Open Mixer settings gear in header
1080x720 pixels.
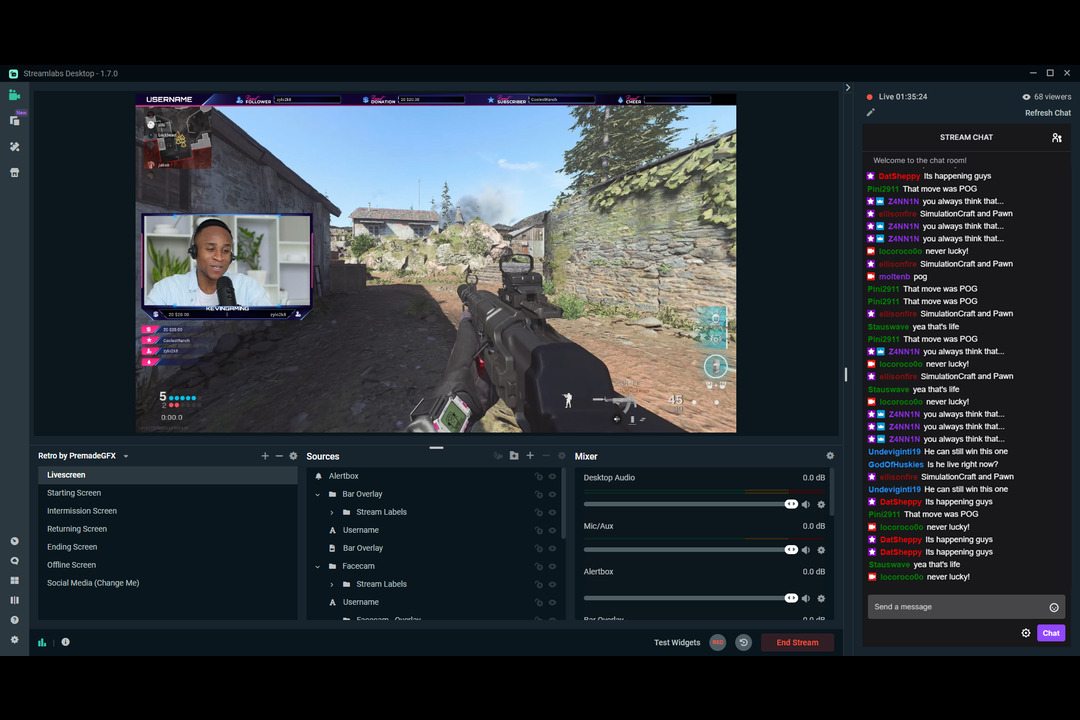click(830, 456)
